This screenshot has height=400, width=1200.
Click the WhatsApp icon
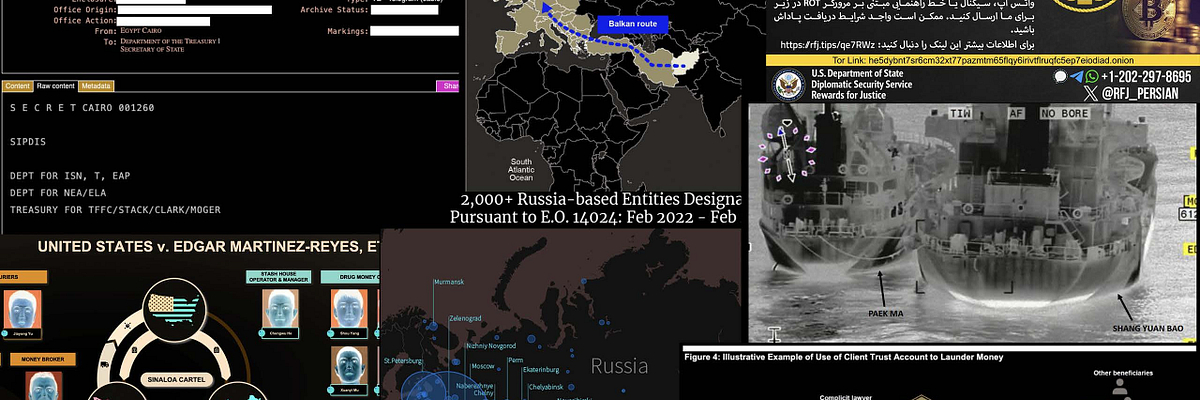(x=1093, y=77)
